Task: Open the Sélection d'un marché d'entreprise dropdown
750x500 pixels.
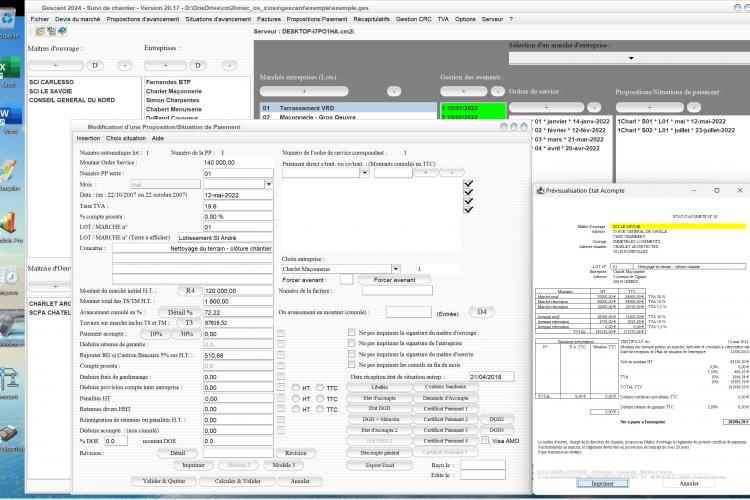Action: click(631, 58)
